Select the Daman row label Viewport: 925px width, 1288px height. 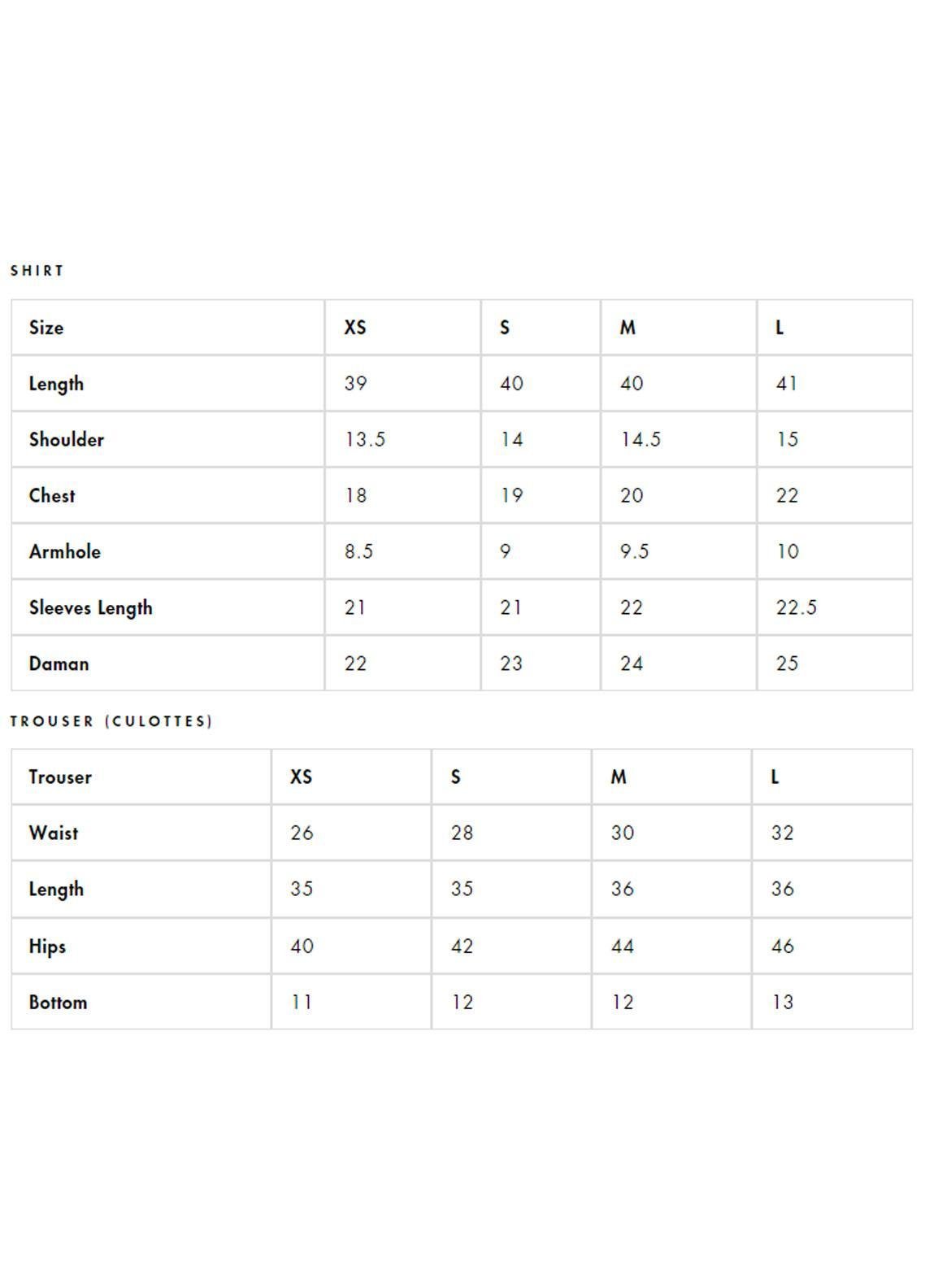pos(59,664)
